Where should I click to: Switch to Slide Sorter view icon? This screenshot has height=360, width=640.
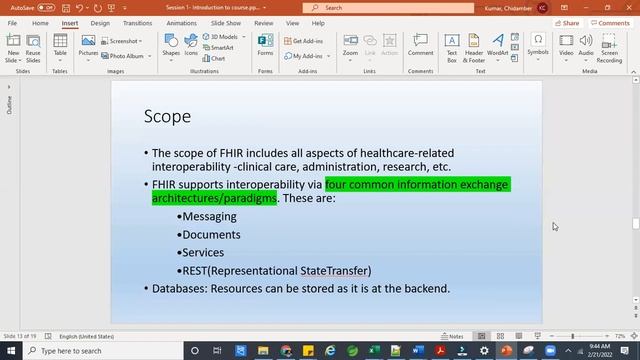500,336
